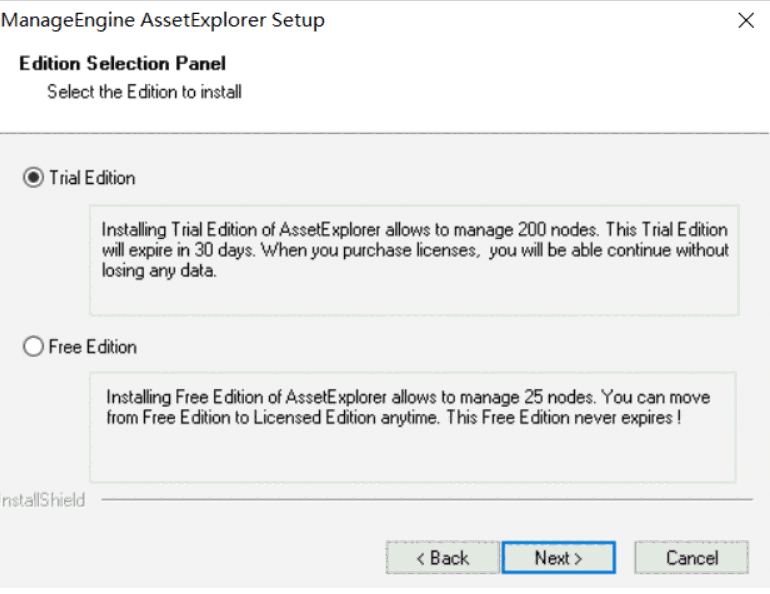Click the "Trial Edition" label text

tap(92, 178)
